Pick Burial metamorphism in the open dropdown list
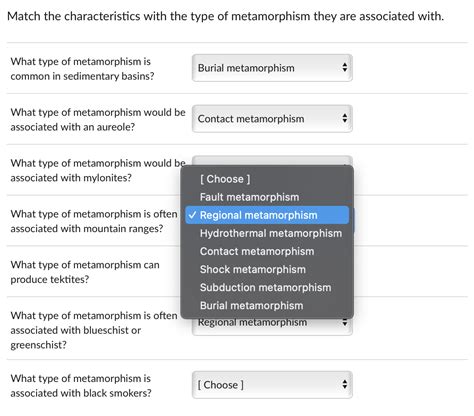 (x=251, y=305)
